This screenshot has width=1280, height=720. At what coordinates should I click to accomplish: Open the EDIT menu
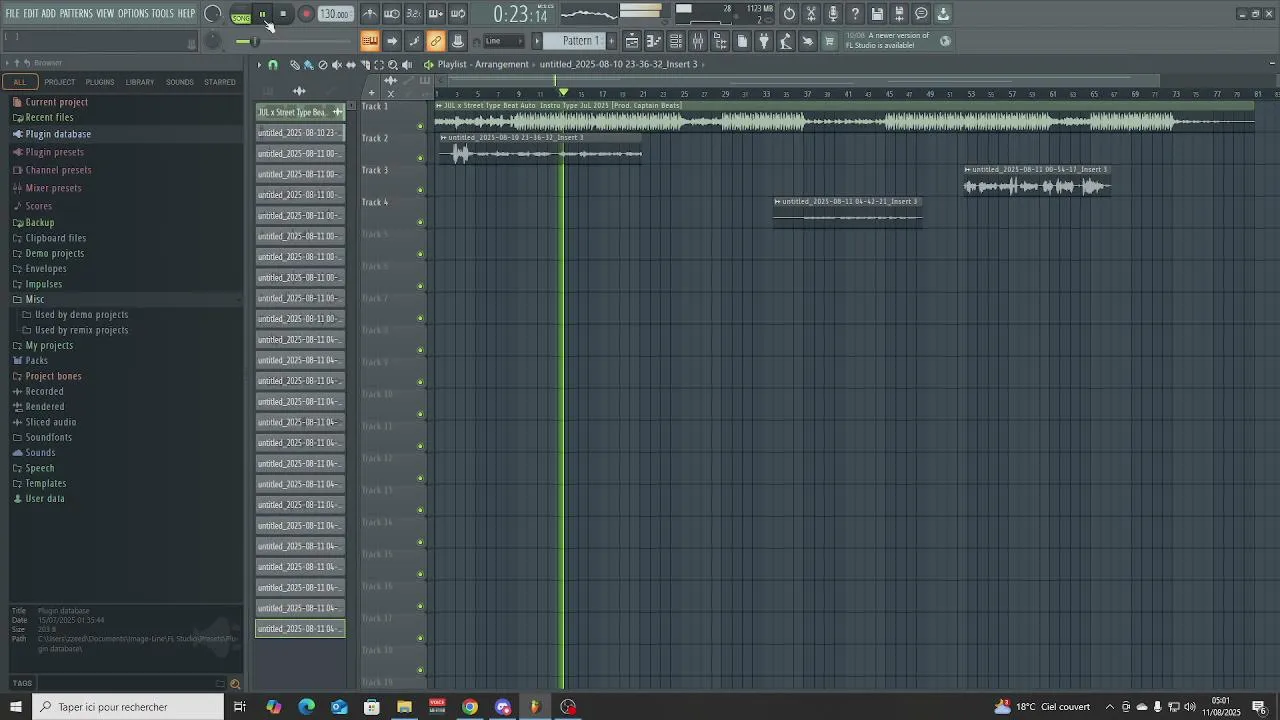[31, 14]
